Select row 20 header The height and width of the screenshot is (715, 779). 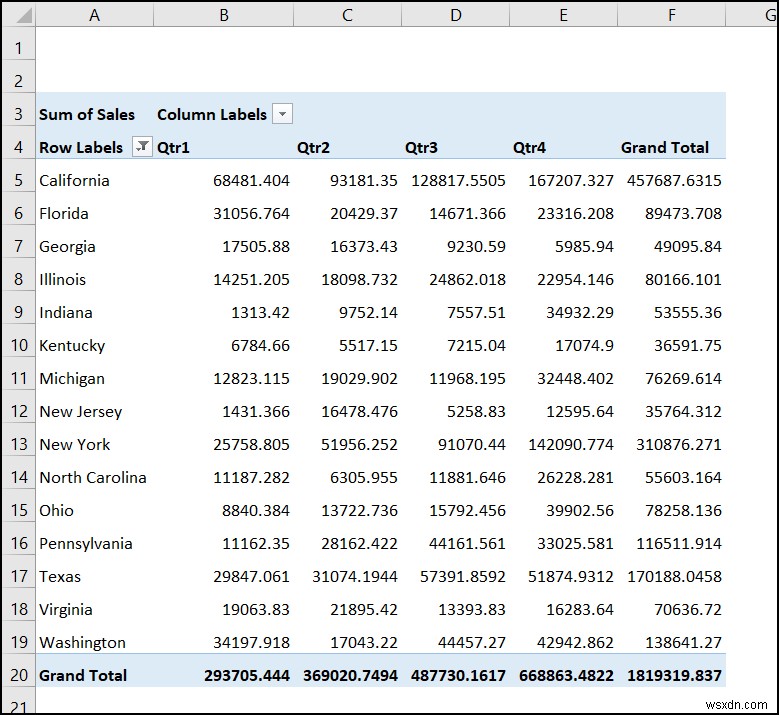(x=18, y=675)
